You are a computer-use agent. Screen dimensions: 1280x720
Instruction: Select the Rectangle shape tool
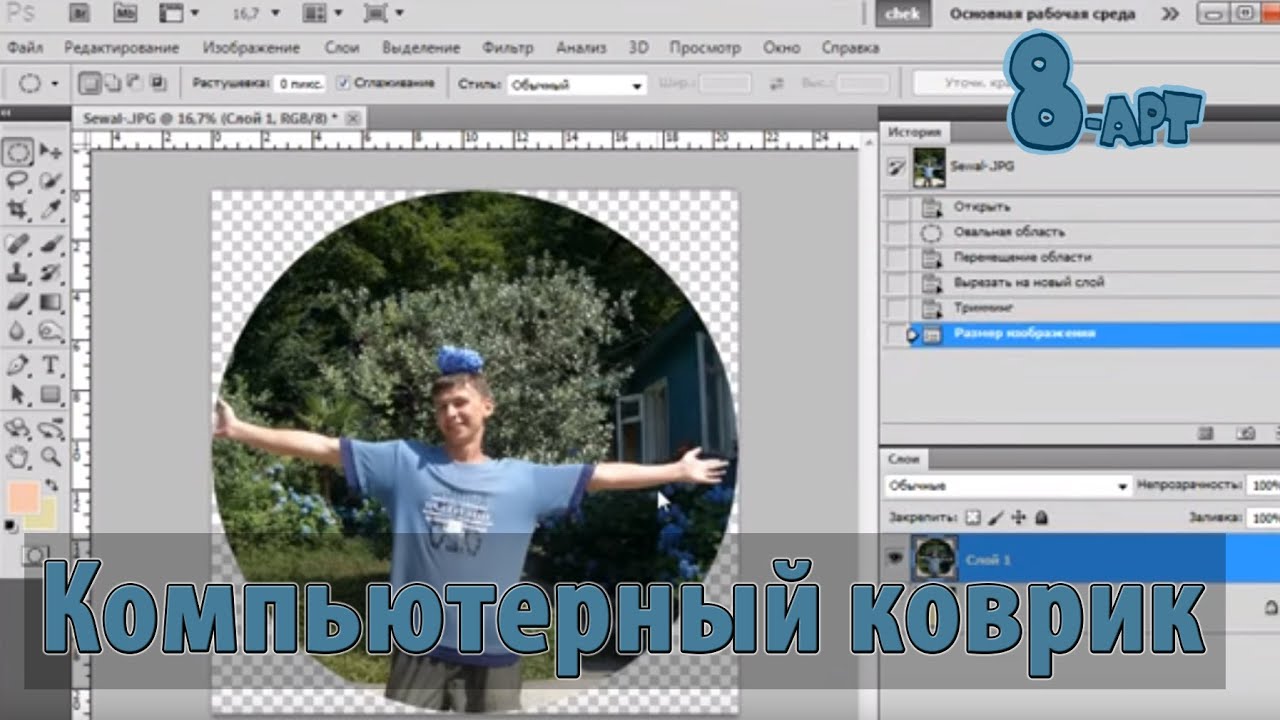(51, 394)
